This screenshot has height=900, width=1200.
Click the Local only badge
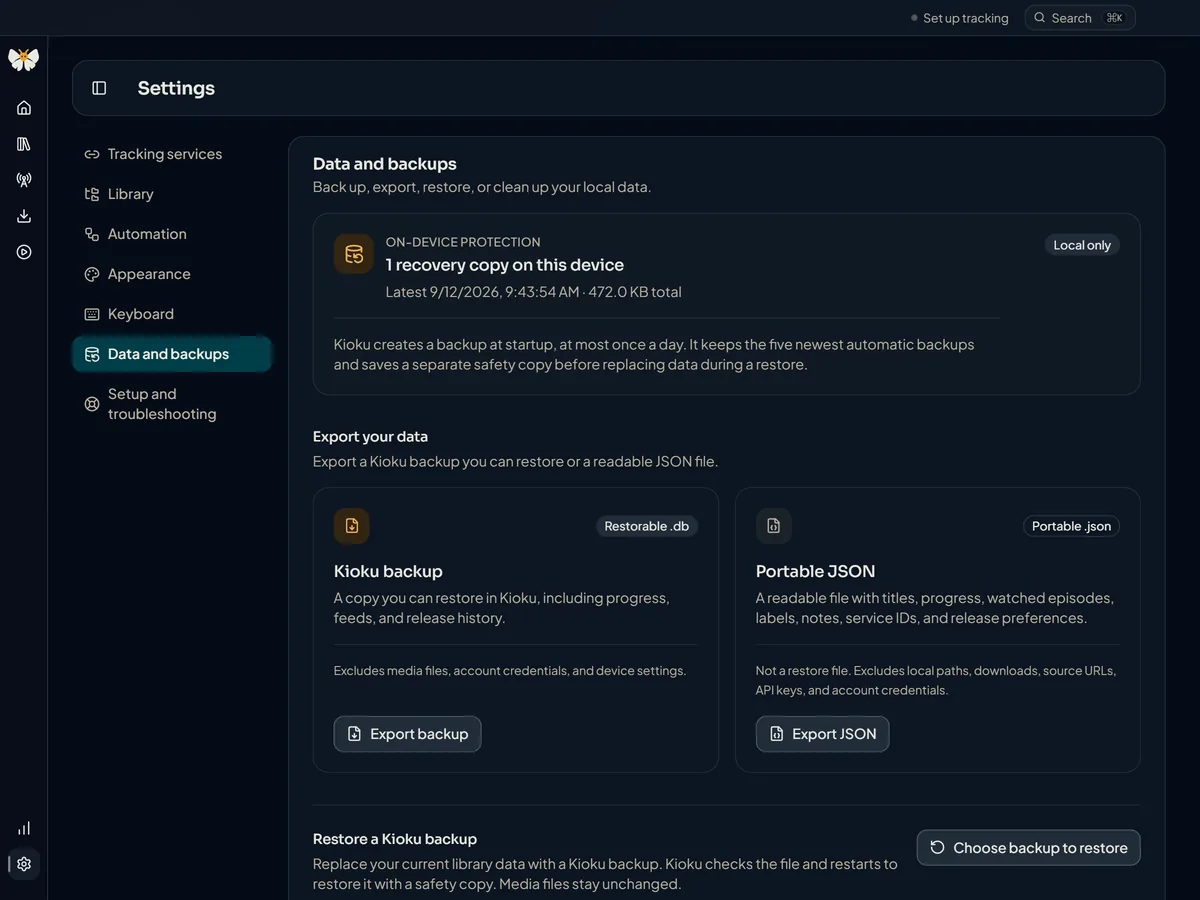(1082, 245)
